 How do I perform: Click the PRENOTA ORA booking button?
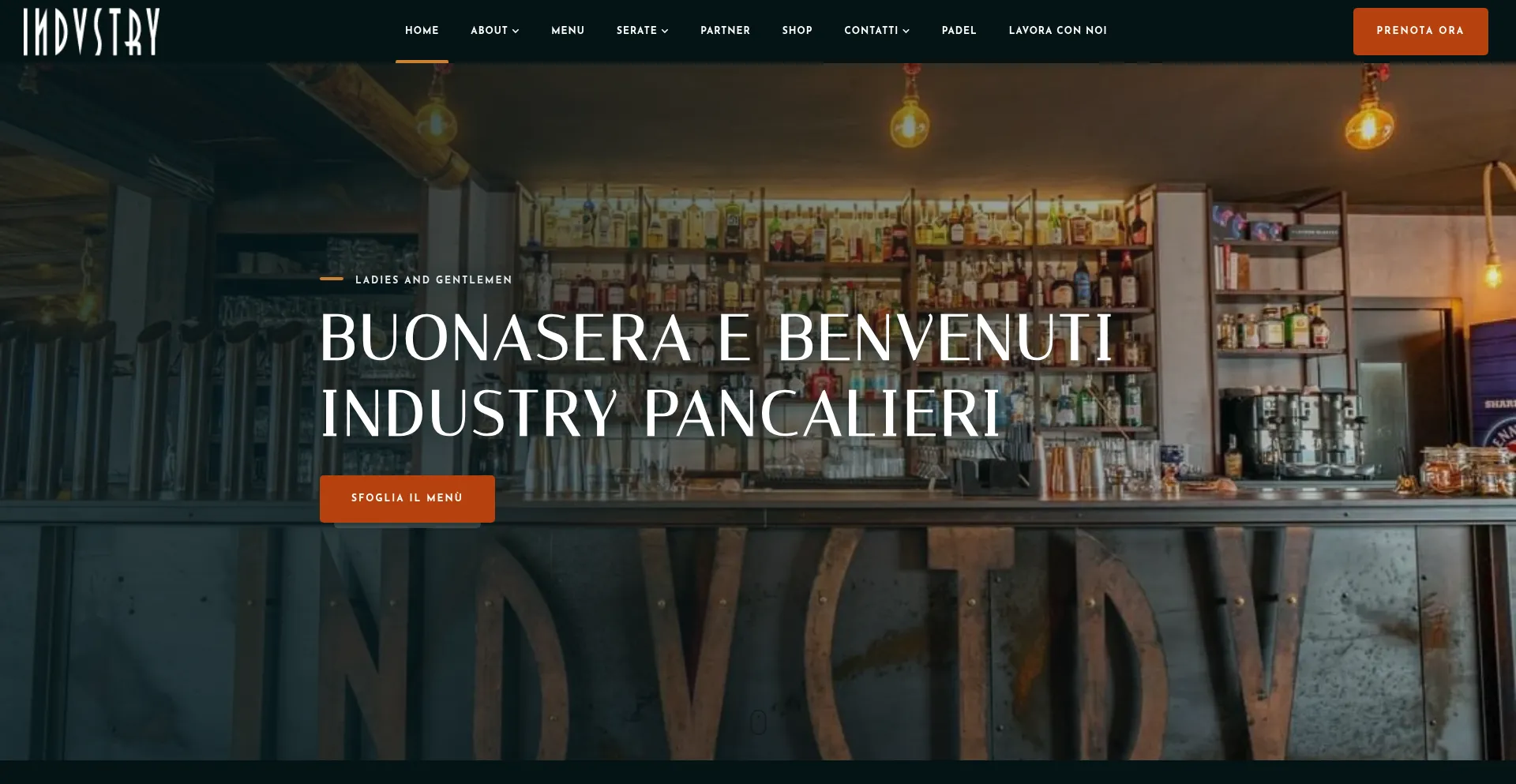(1420, 32)
